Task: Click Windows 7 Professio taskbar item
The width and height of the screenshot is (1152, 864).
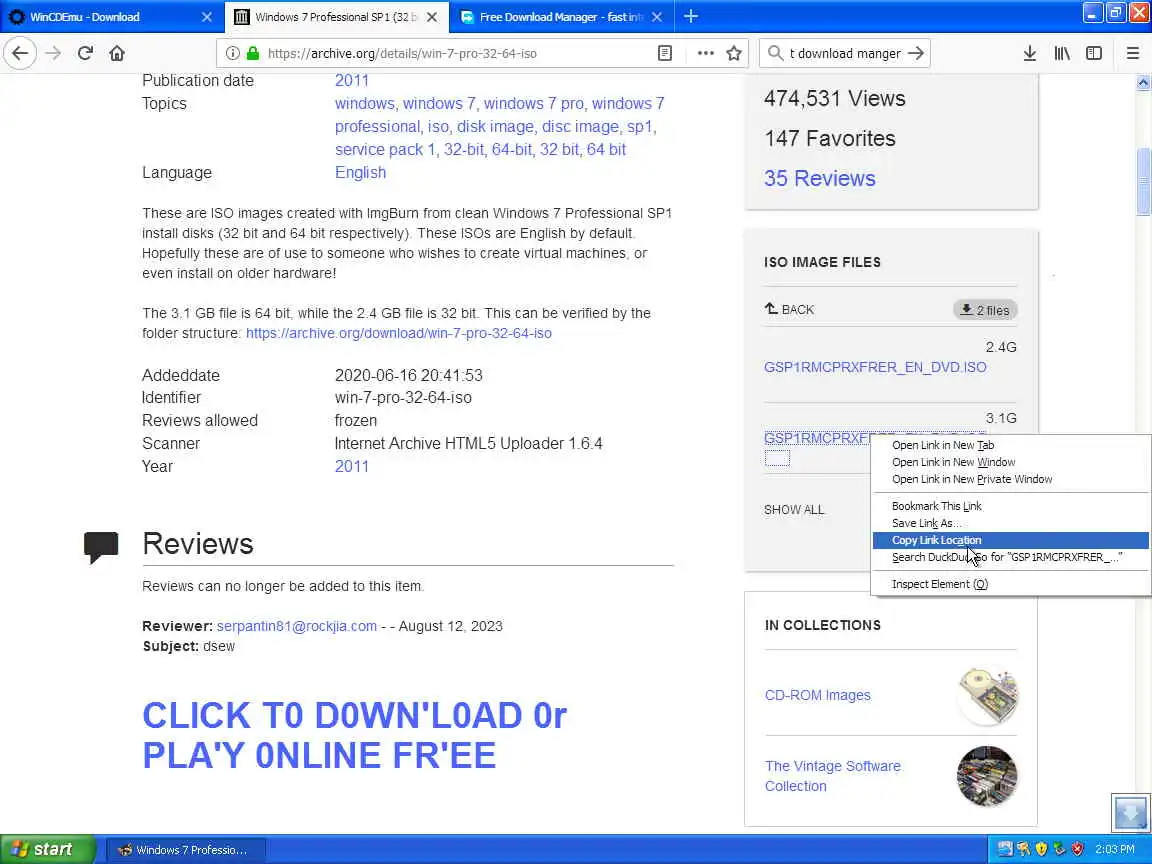Action: 184,850
